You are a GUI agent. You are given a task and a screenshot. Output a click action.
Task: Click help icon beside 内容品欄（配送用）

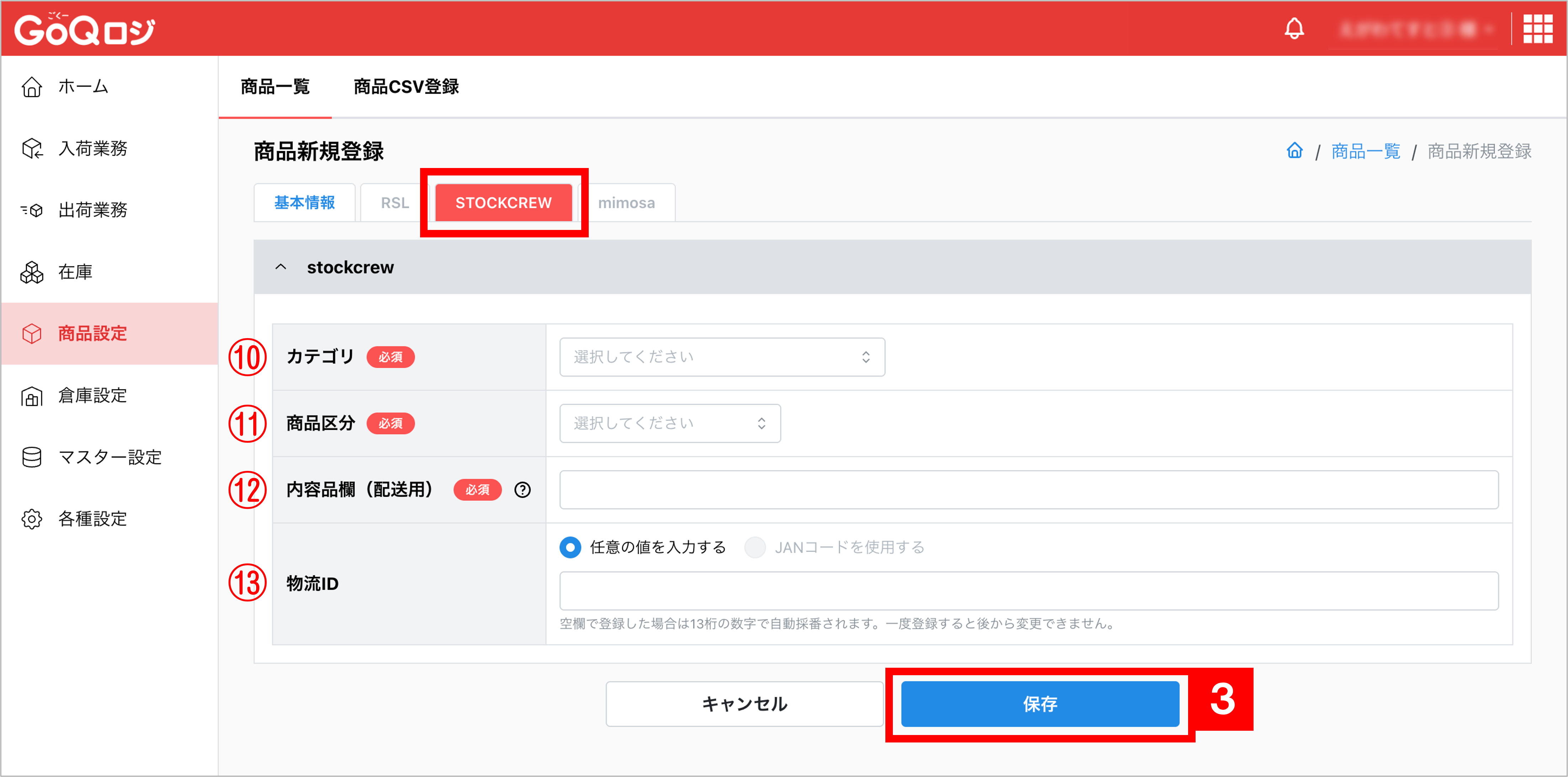coord(522,489)
